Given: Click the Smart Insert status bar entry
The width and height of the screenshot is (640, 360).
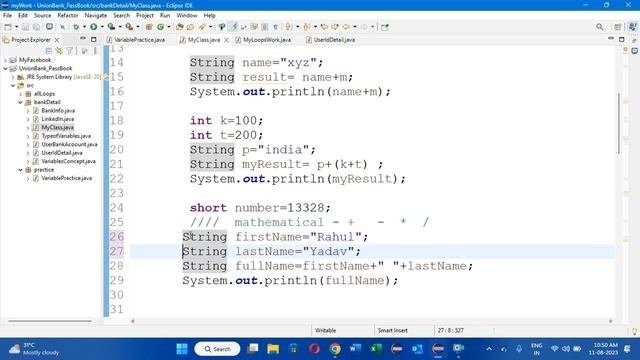Looking at the screenshot, I should point(393,331).
